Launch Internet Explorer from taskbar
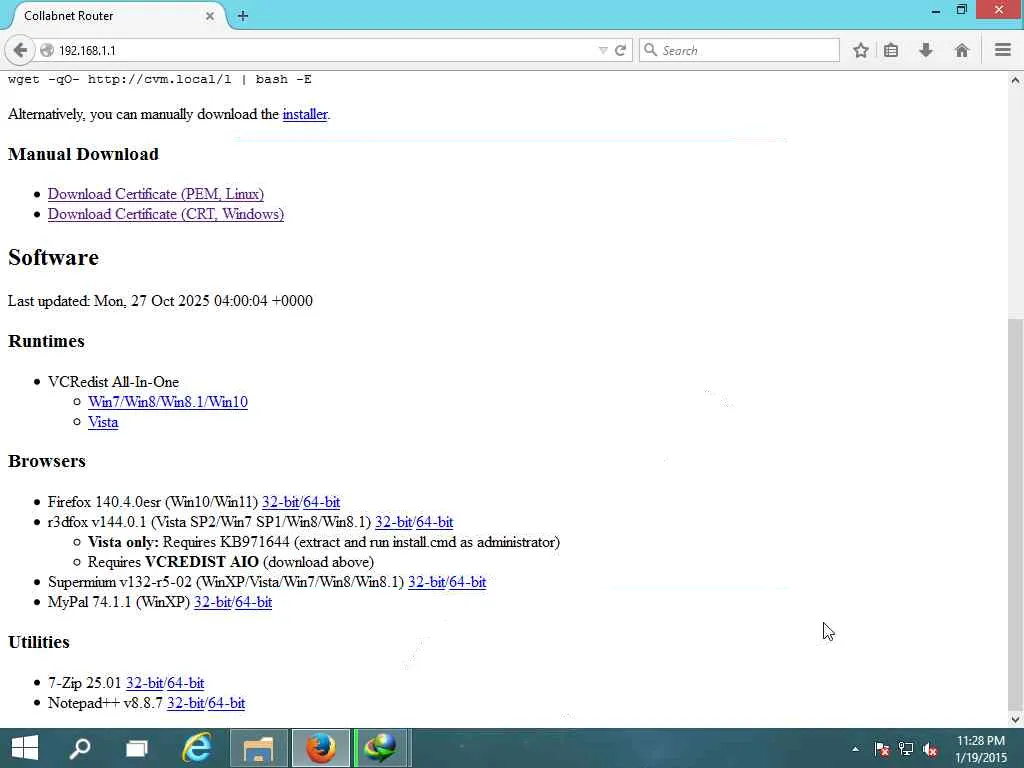The width and height of the screenshot is (1024, 768). 197,748
